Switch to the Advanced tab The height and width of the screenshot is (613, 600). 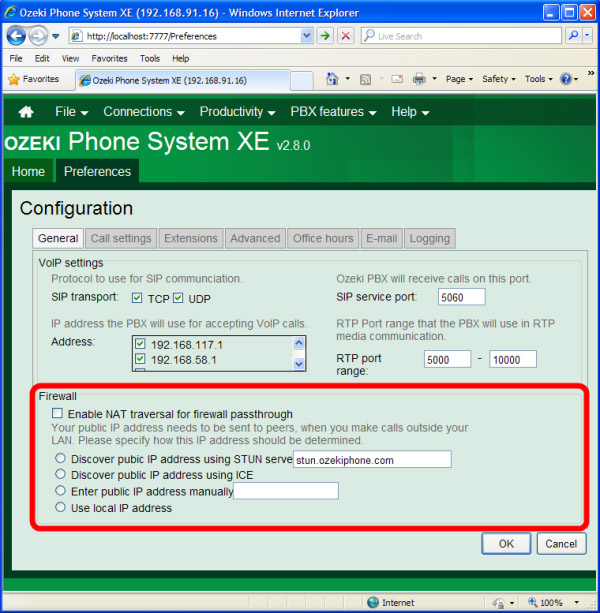click(x=255, y=238)
